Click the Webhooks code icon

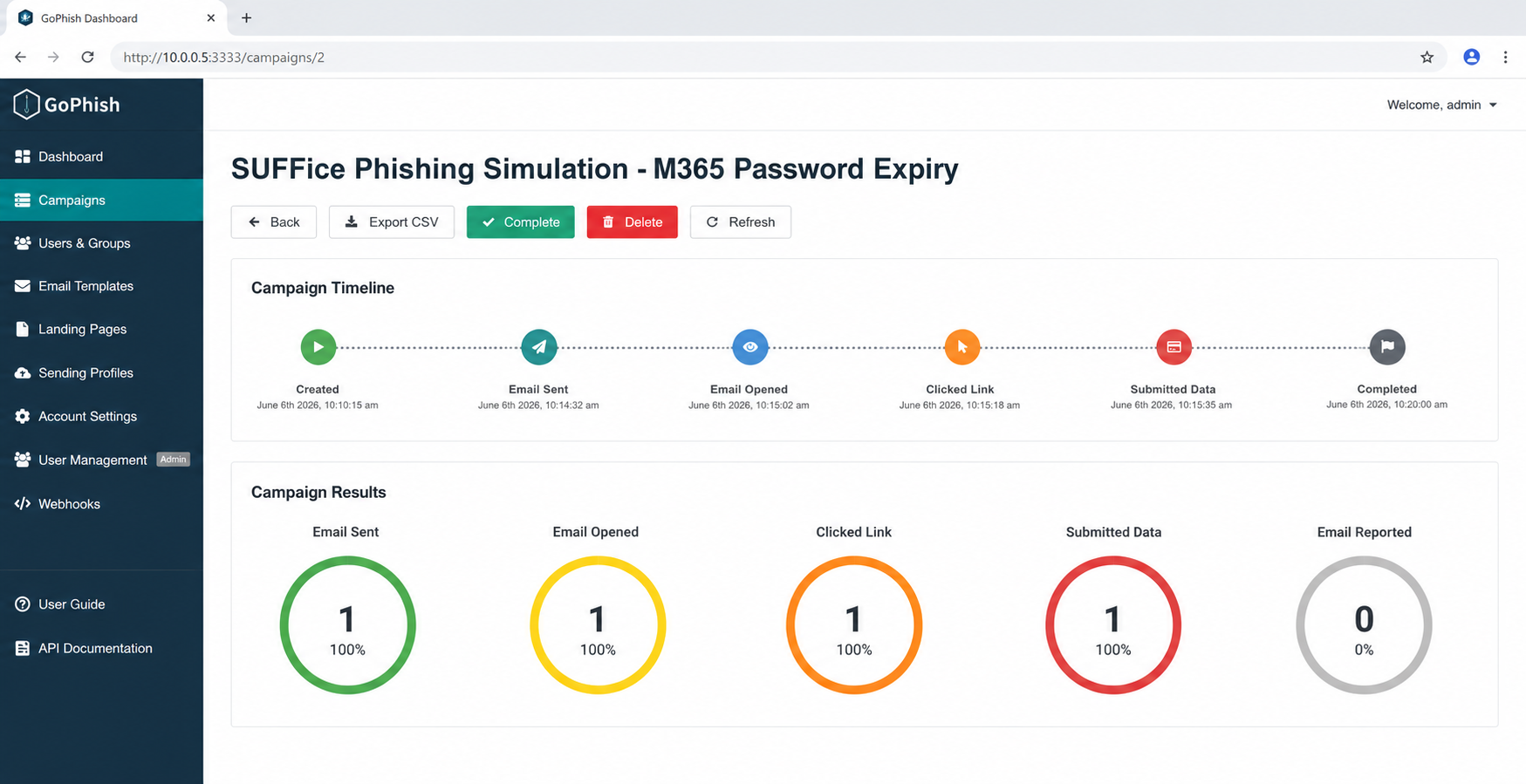click(23, 504)
